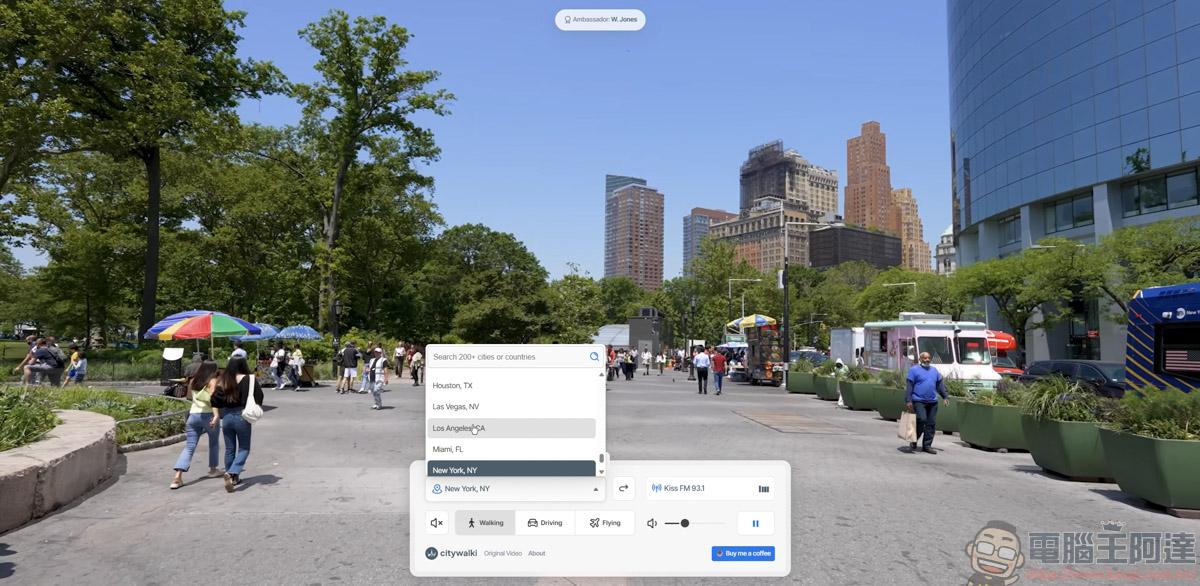Click the Ambassador W. Jones badge
This screenshot has height=586, width=1200.
click(600, 19)
